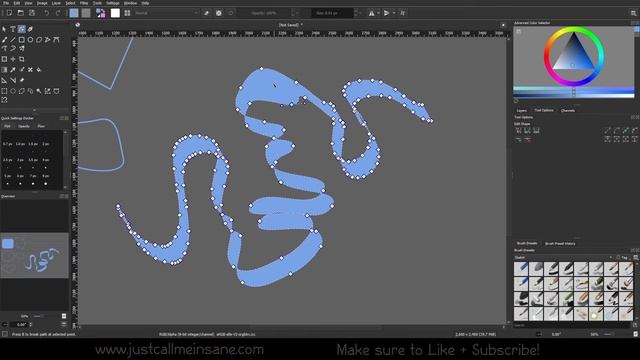Screen dimensions: 640x360
Task: Click the Overview docker thumbnail
Action: [34, 255]
